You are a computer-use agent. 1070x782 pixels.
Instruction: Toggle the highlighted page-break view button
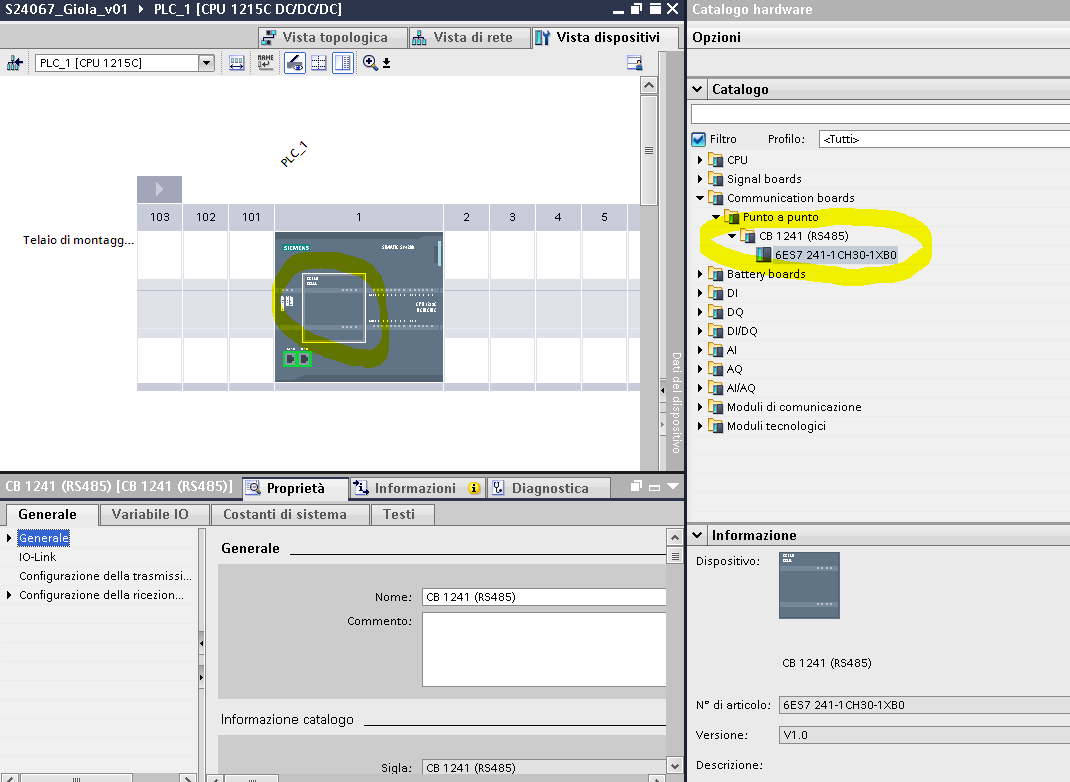pos(343,63)
